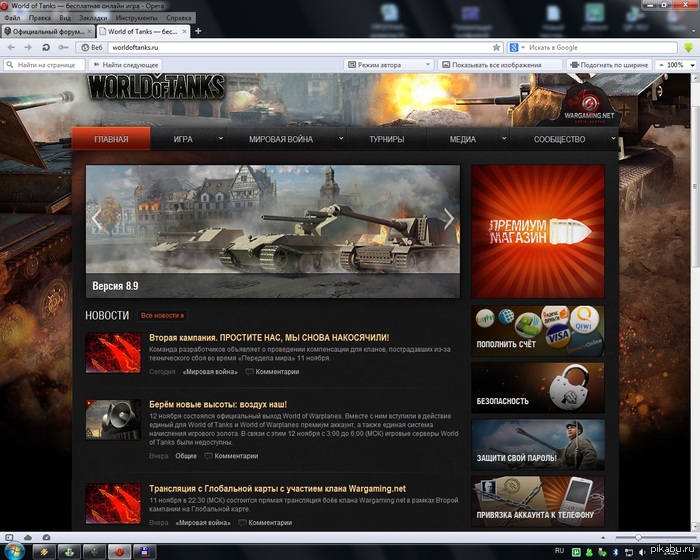Expand the МЕДИА menu arrow

(504, 139)
